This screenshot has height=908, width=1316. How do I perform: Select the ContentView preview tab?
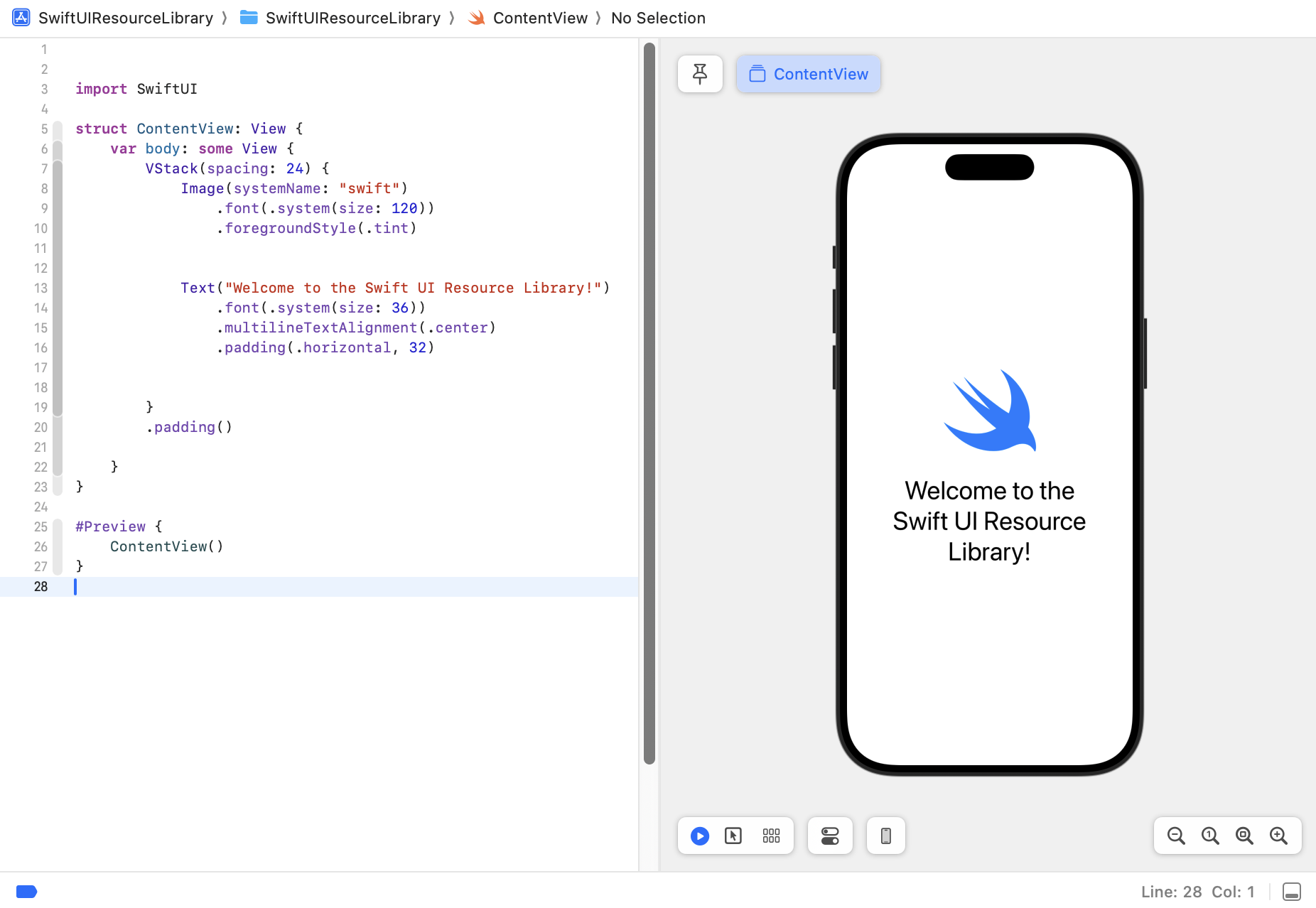(x=809, y=74)
